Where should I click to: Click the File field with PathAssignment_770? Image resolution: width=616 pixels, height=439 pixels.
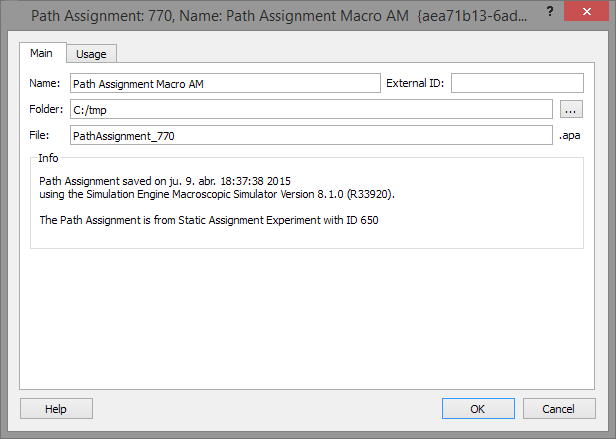pos(310,135)
